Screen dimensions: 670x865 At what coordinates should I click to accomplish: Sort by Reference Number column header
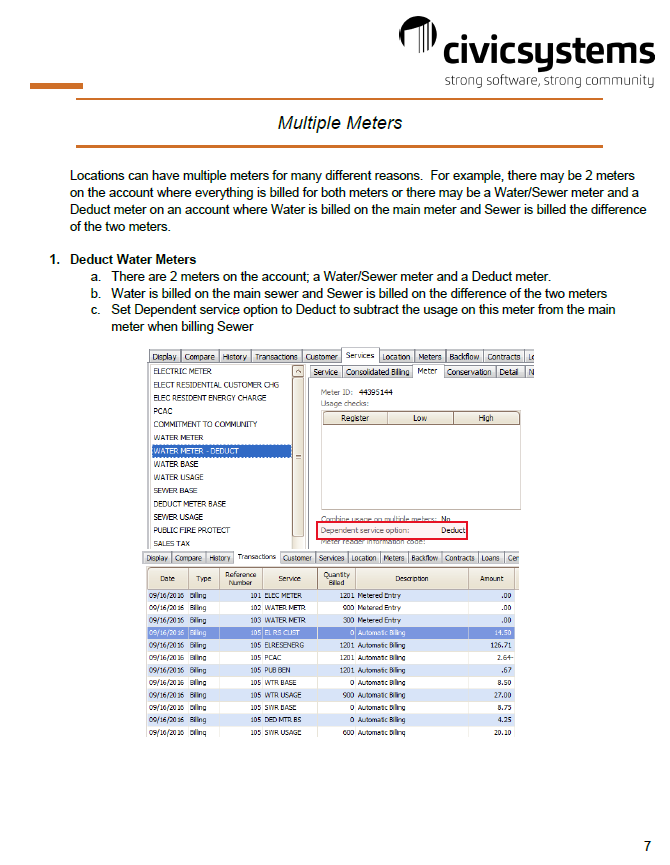click(240, 578)
